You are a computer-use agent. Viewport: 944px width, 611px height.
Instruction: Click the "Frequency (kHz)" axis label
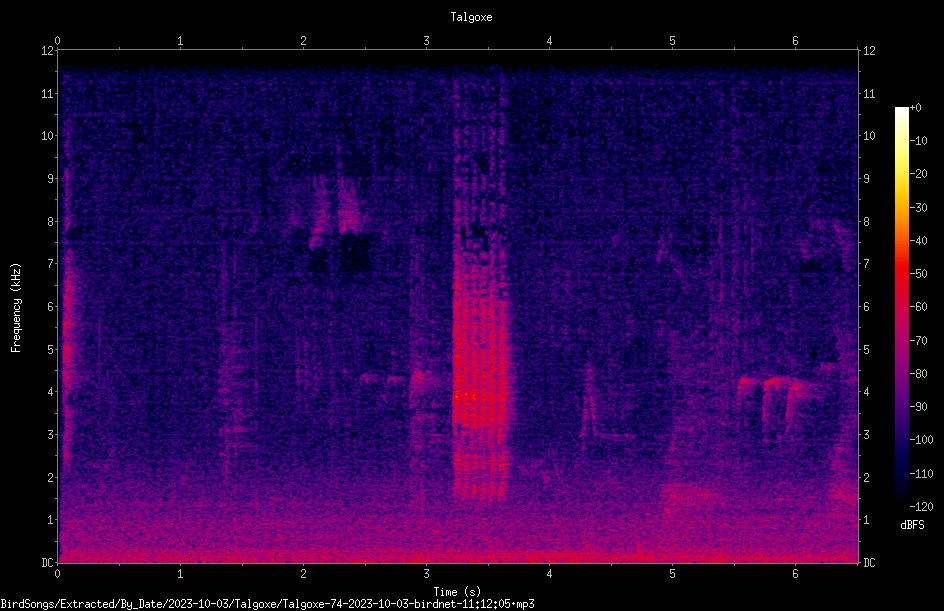point(16,308)
